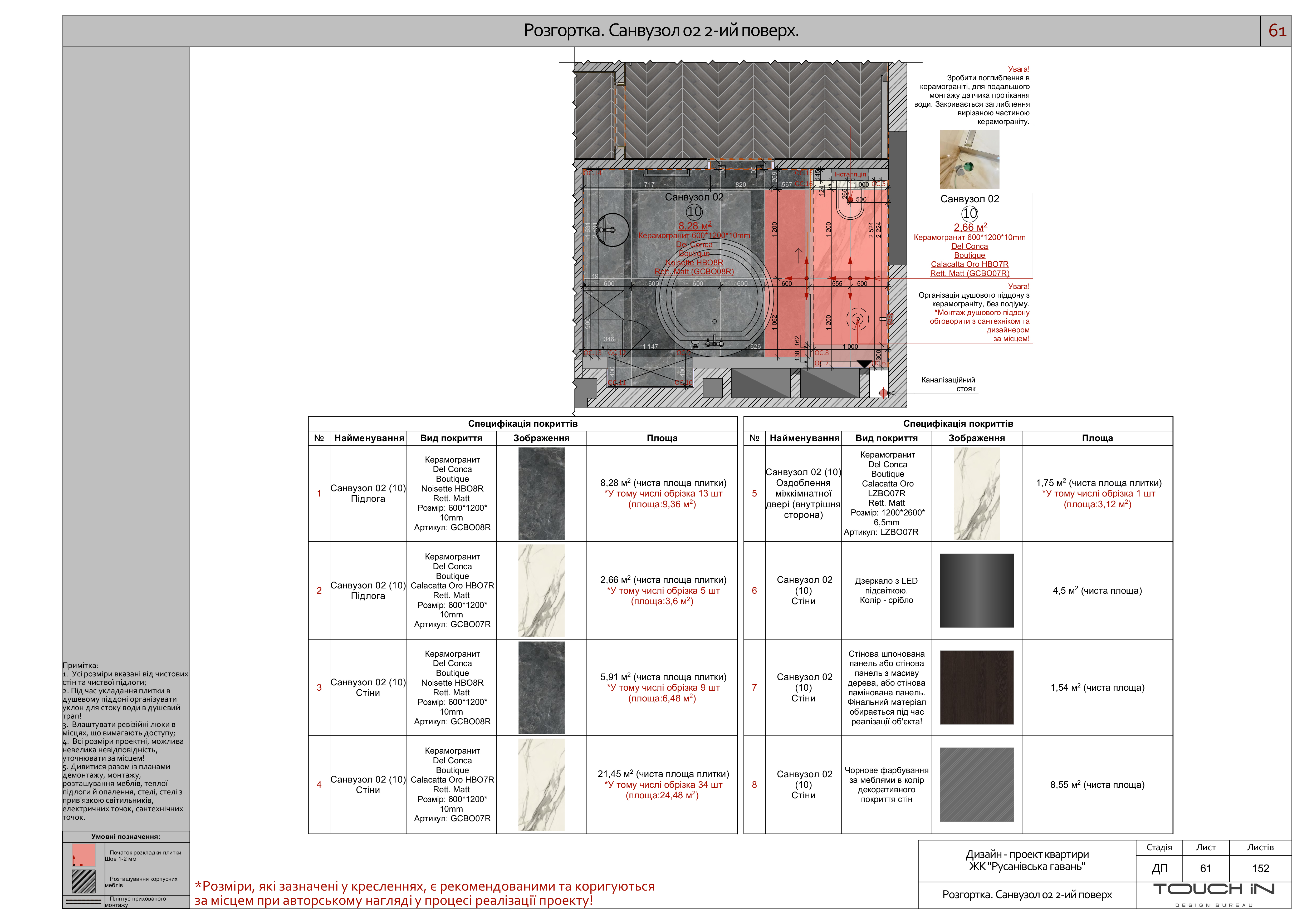The height and width of the screenshot is (924, 1307).
Task: Click the underlined Calacatta Oro HBO7R link
Action: [x=970, y=264]
